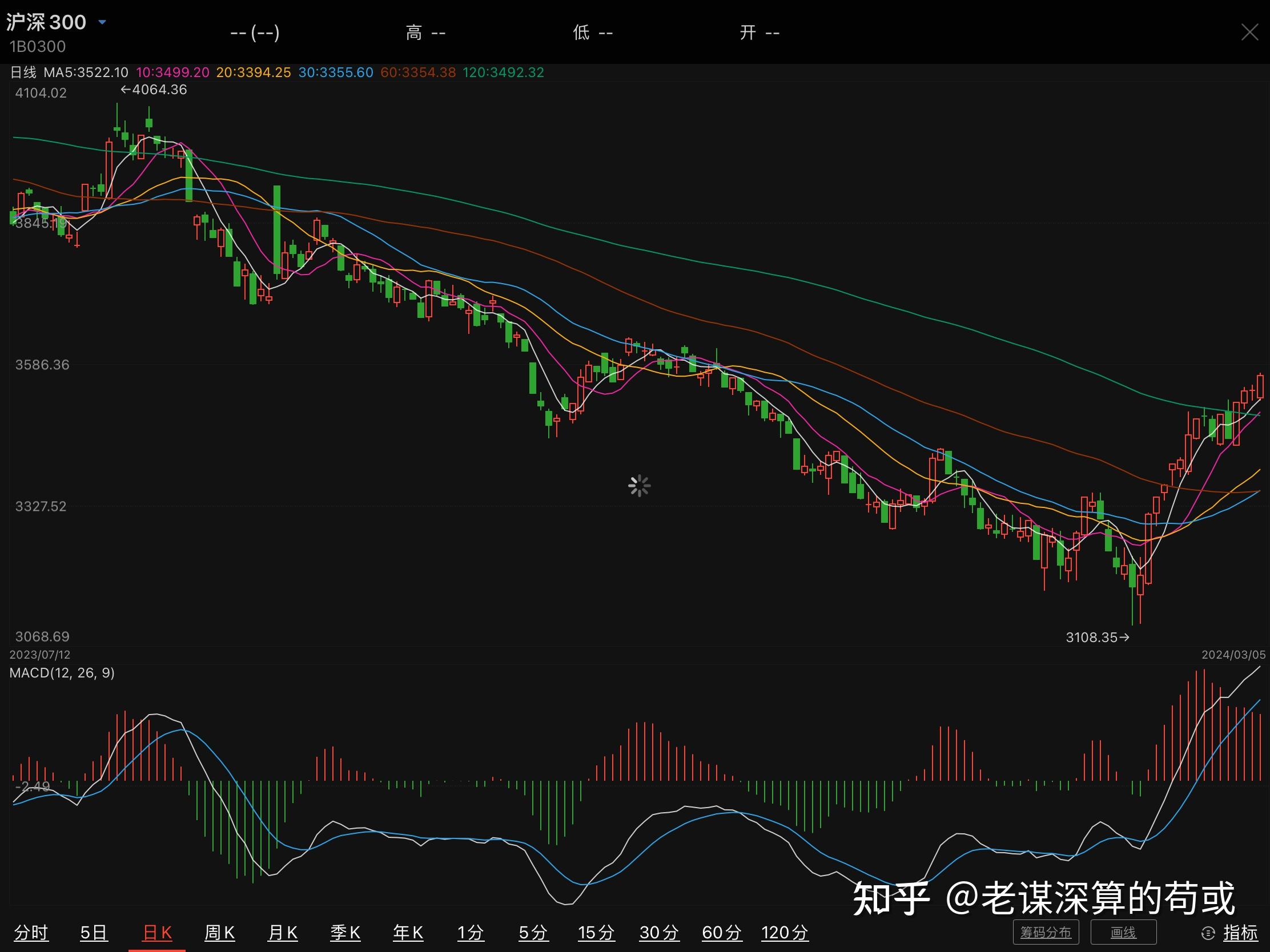The image size is (1270, 952).
Task: Switch to the 分时 intraday tab
Action: (x=31, y=933)
